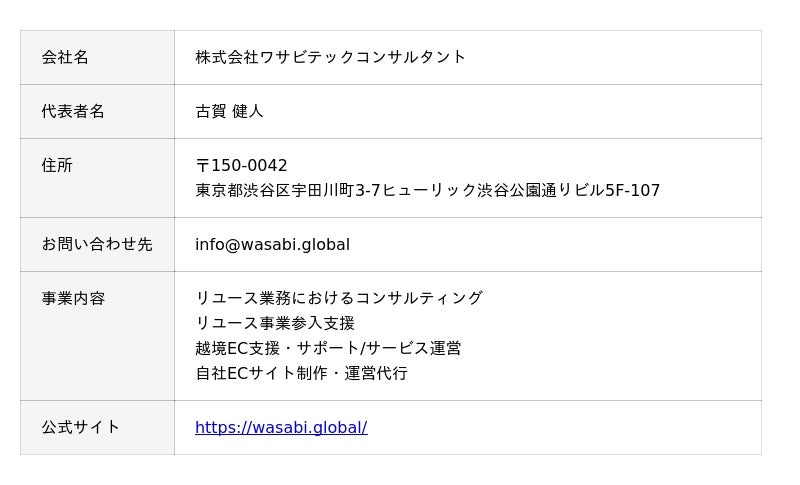Click the お問い合わせ先 row header
This screenshot has height=485, width=800.
tap(97, 244)
